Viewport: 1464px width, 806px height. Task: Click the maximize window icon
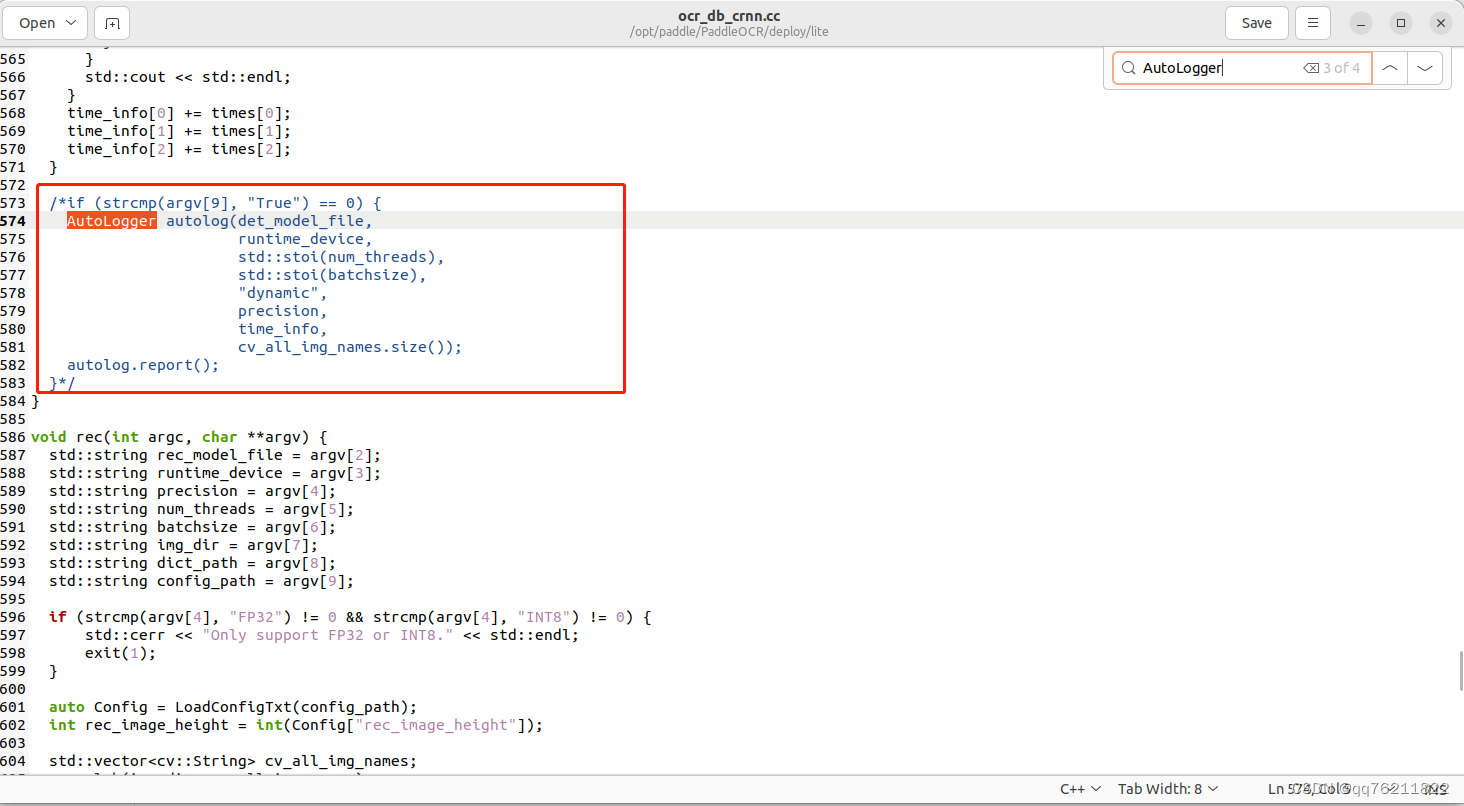point(1400,22)
